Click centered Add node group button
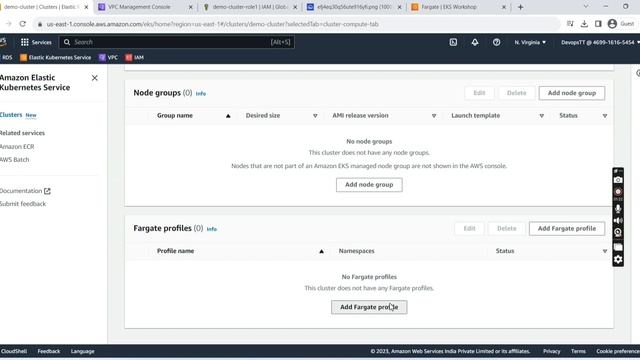Viewport: 640px width, 360px height. point(369,184)
